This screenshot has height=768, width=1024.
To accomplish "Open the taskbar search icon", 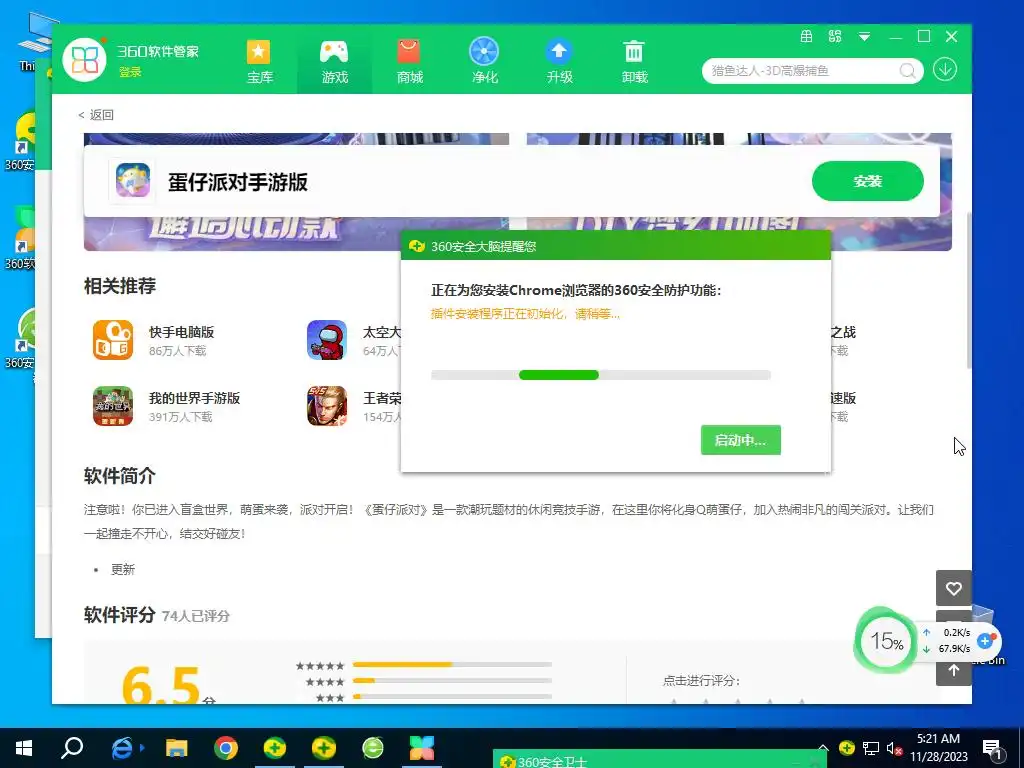I will pos(72,748).
